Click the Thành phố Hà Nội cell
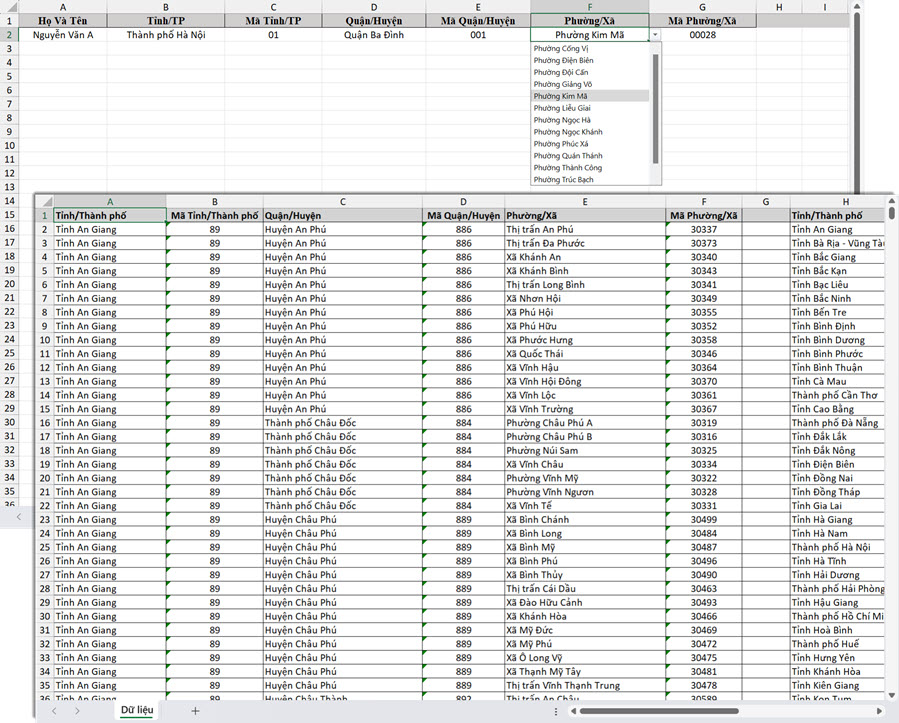The image size is (899, 723). (166, 35)
